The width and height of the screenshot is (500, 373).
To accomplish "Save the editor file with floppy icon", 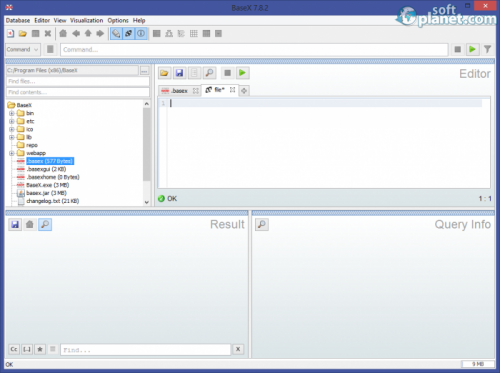I will (179, 73).
